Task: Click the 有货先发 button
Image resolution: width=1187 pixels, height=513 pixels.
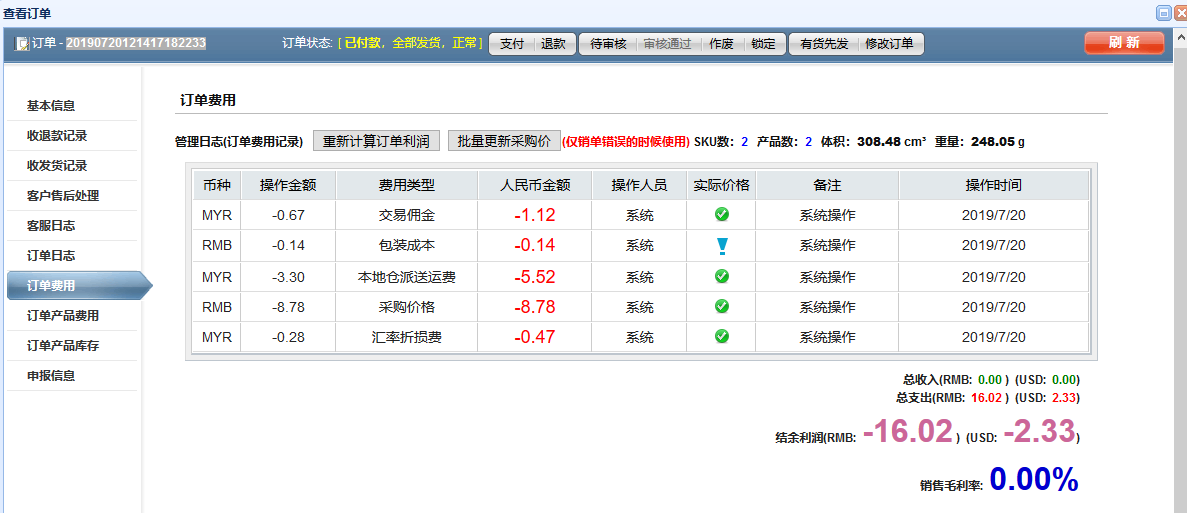Action: pyautogui.click(x=824, y=44)
